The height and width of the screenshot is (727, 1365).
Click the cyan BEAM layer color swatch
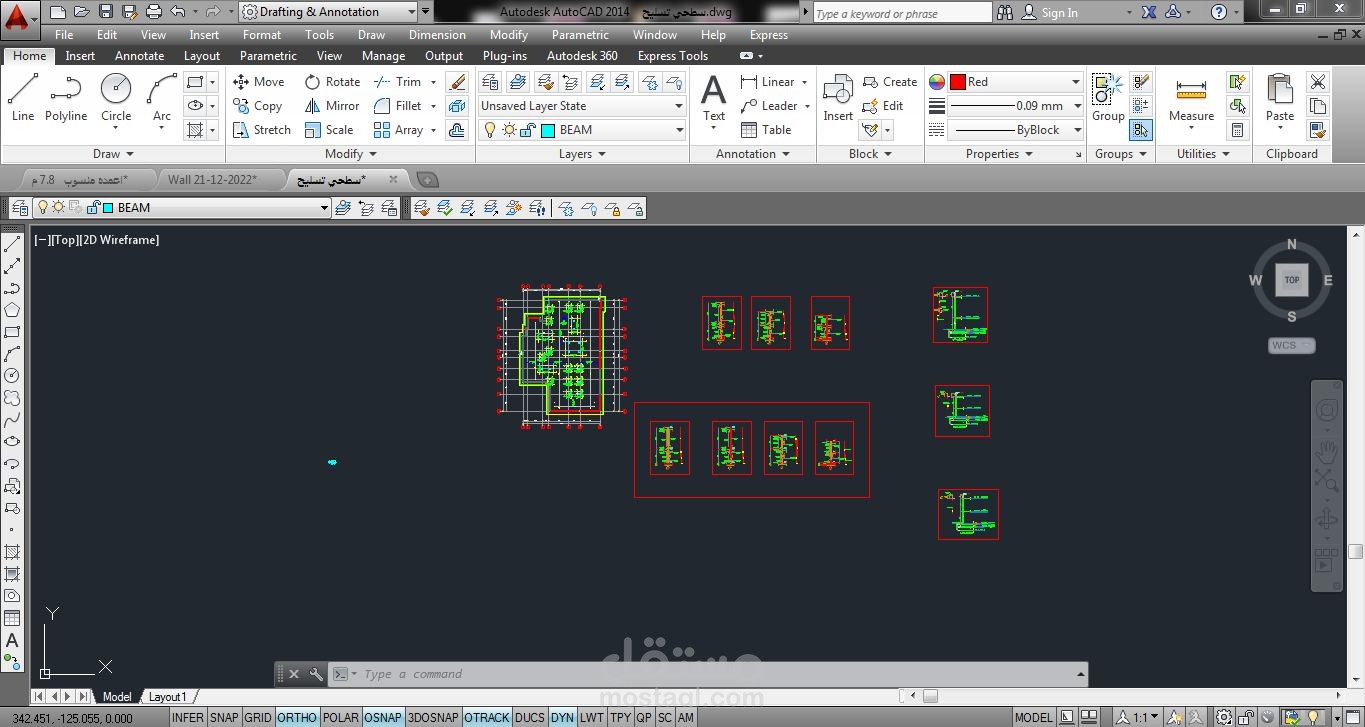tap(548, 130)
